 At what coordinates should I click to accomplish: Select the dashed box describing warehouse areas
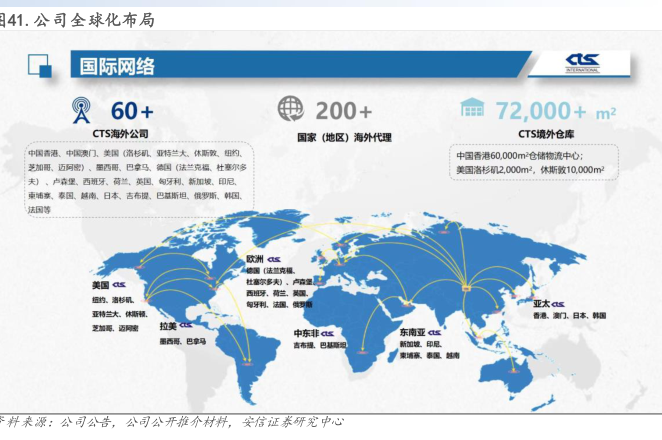tap(533, 163)
